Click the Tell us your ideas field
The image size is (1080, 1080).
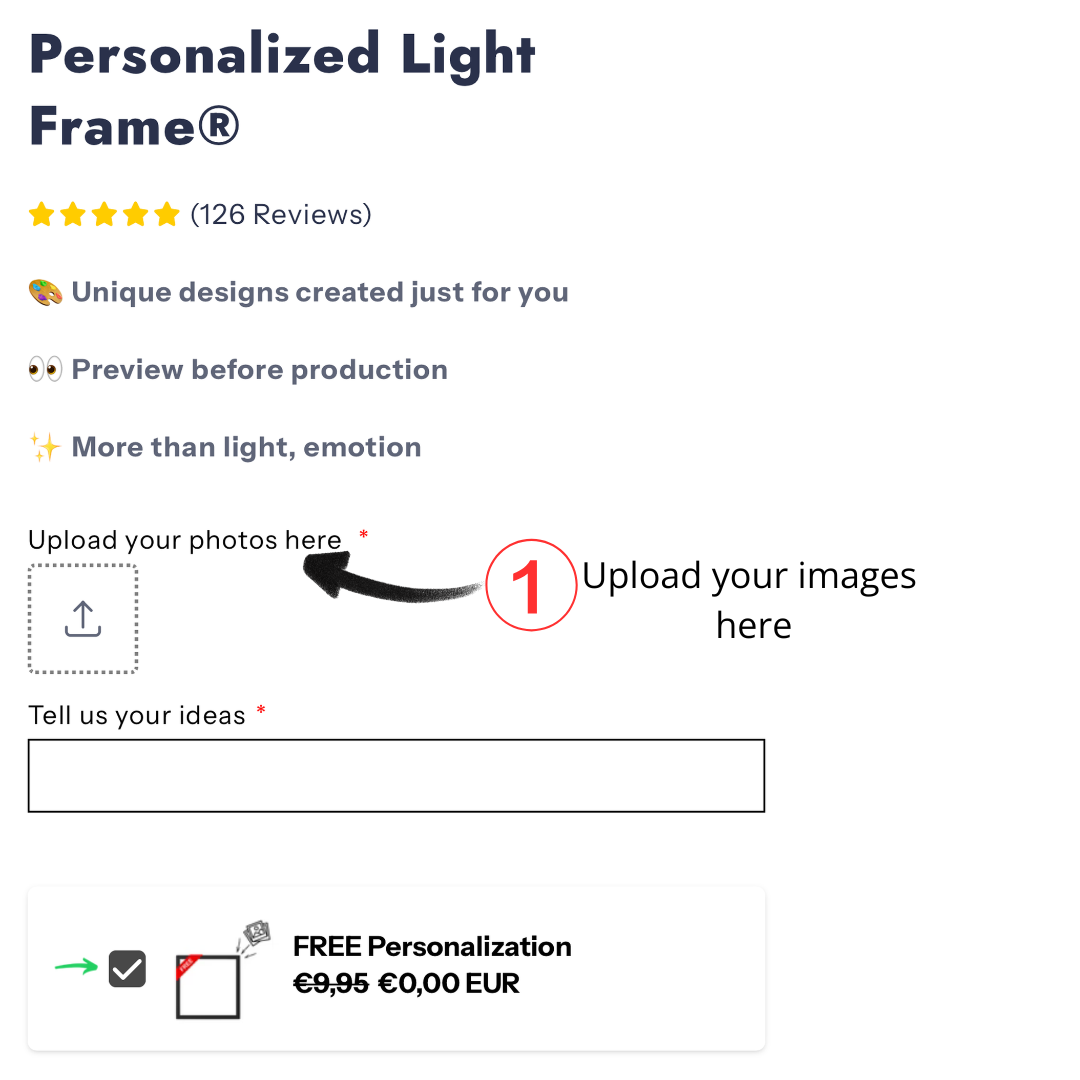coord(396,776)
